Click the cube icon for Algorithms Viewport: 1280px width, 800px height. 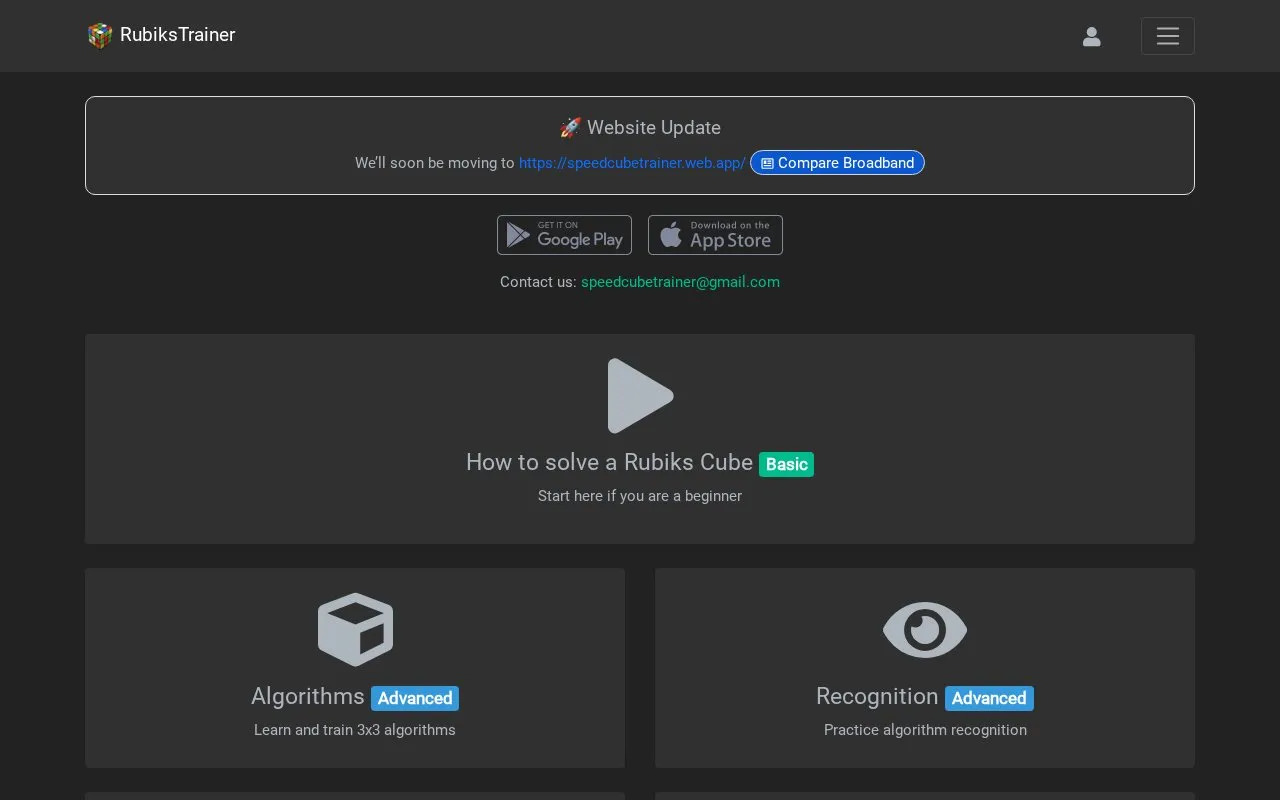pos(355,630)
